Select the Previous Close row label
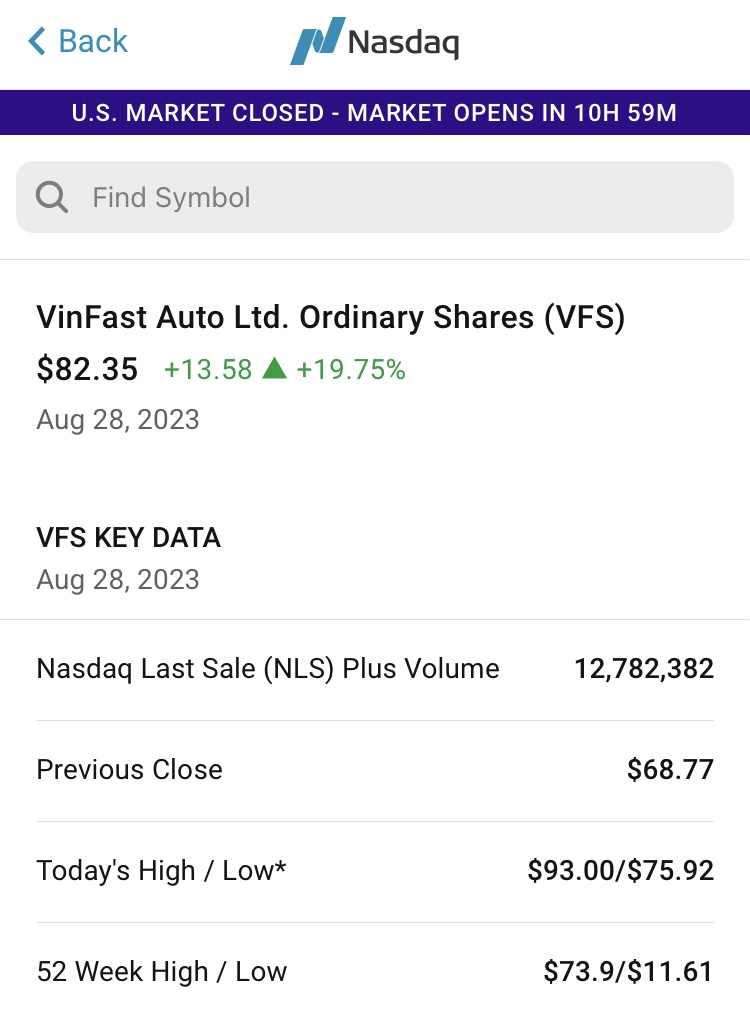This screenshot has width=750, height=1012. point(129,770)
